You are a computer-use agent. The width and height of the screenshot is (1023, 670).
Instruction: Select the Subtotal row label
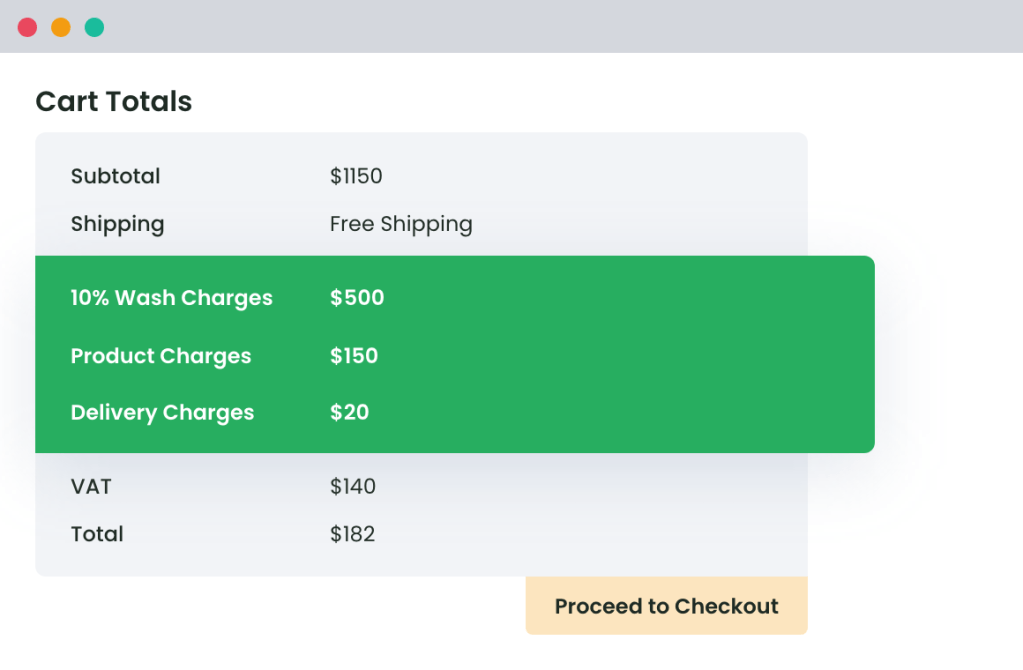coord(115,176)
